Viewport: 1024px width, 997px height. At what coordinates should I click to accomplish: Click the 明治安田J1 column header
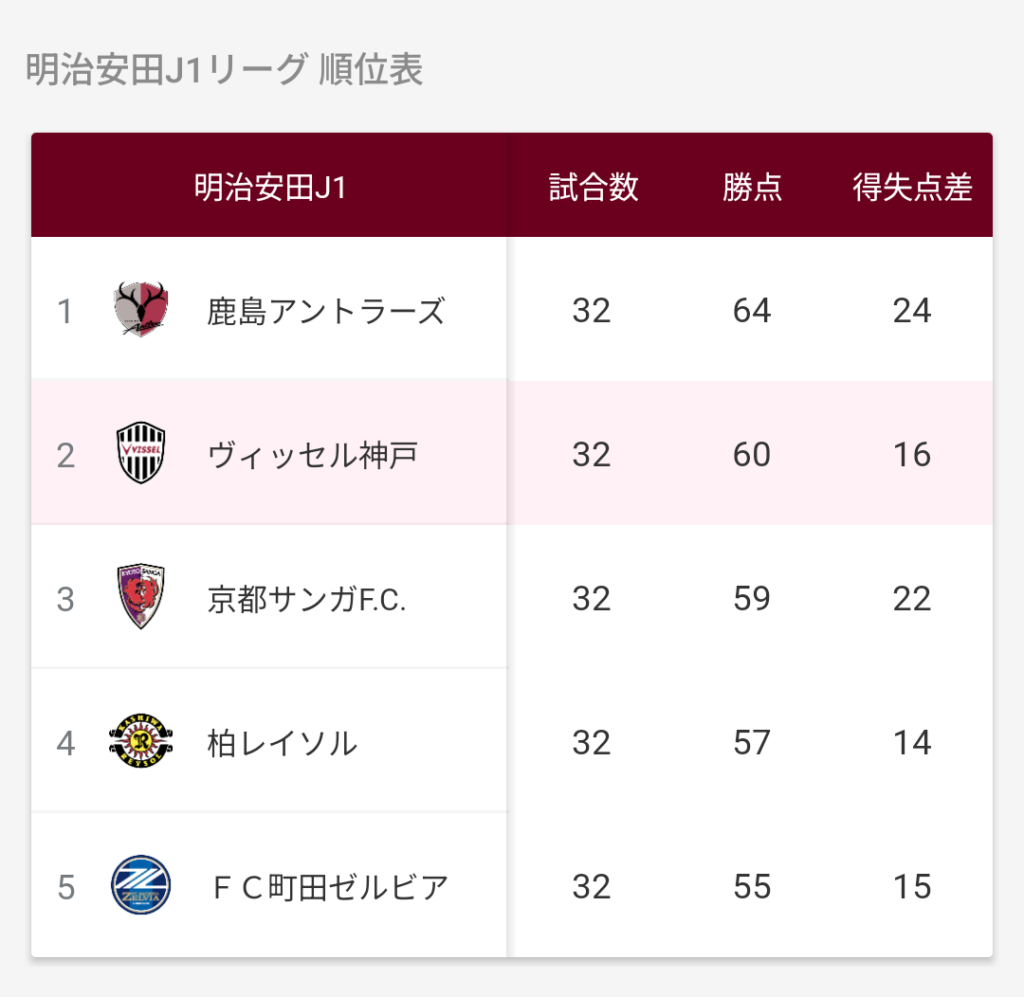(x=270, y=187)
